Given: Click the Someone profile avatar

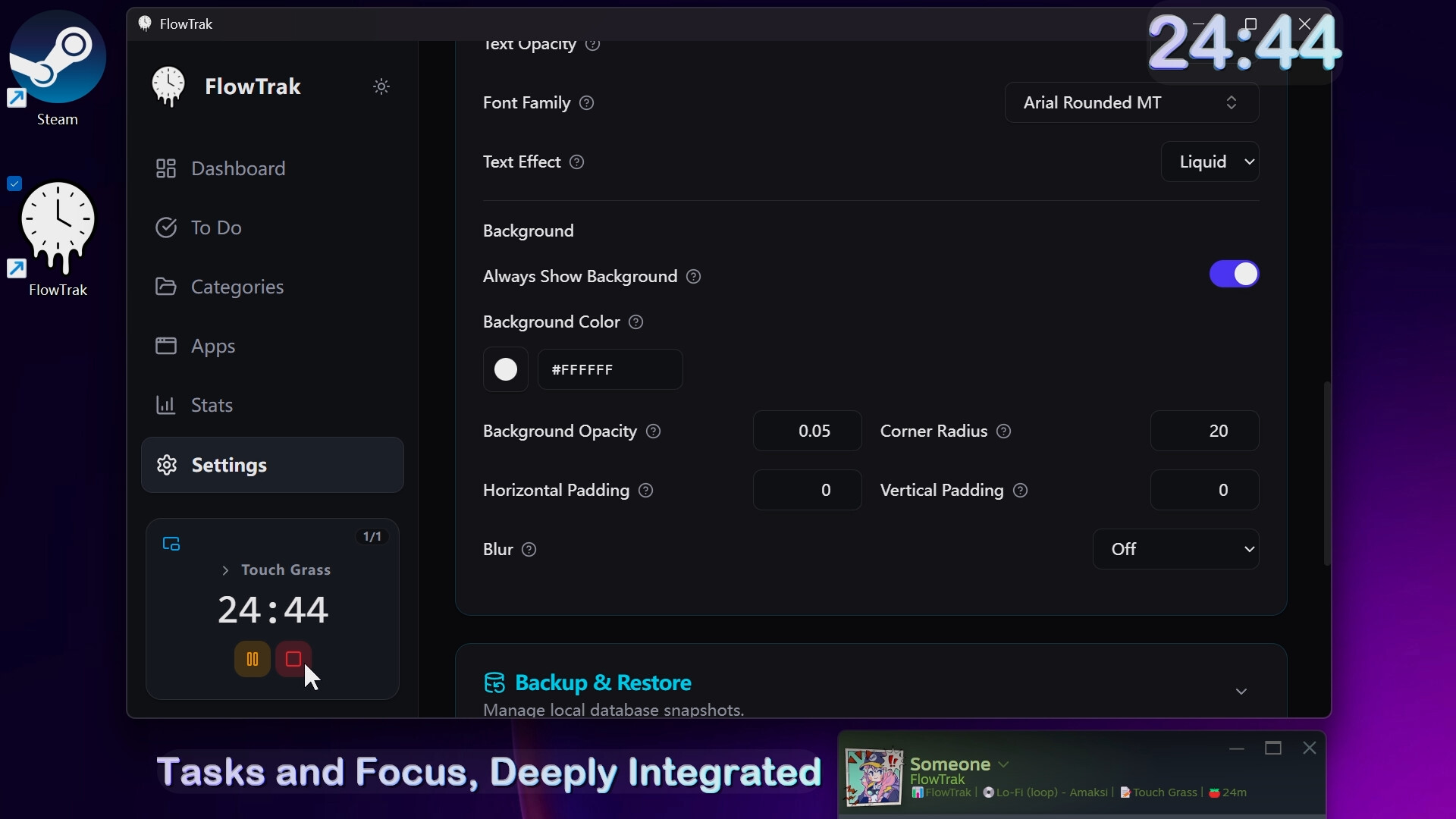Looking at the screenshot, I should [874, 777].
